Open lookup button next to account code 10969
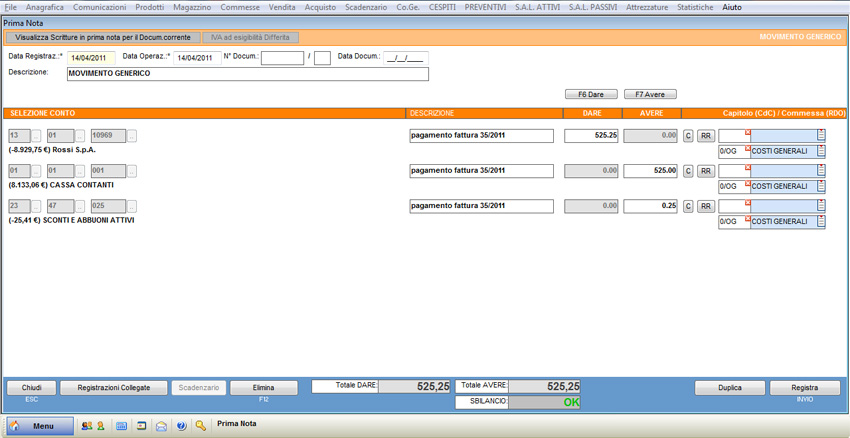Screen dimensions: 850x438 click(132, 136)
